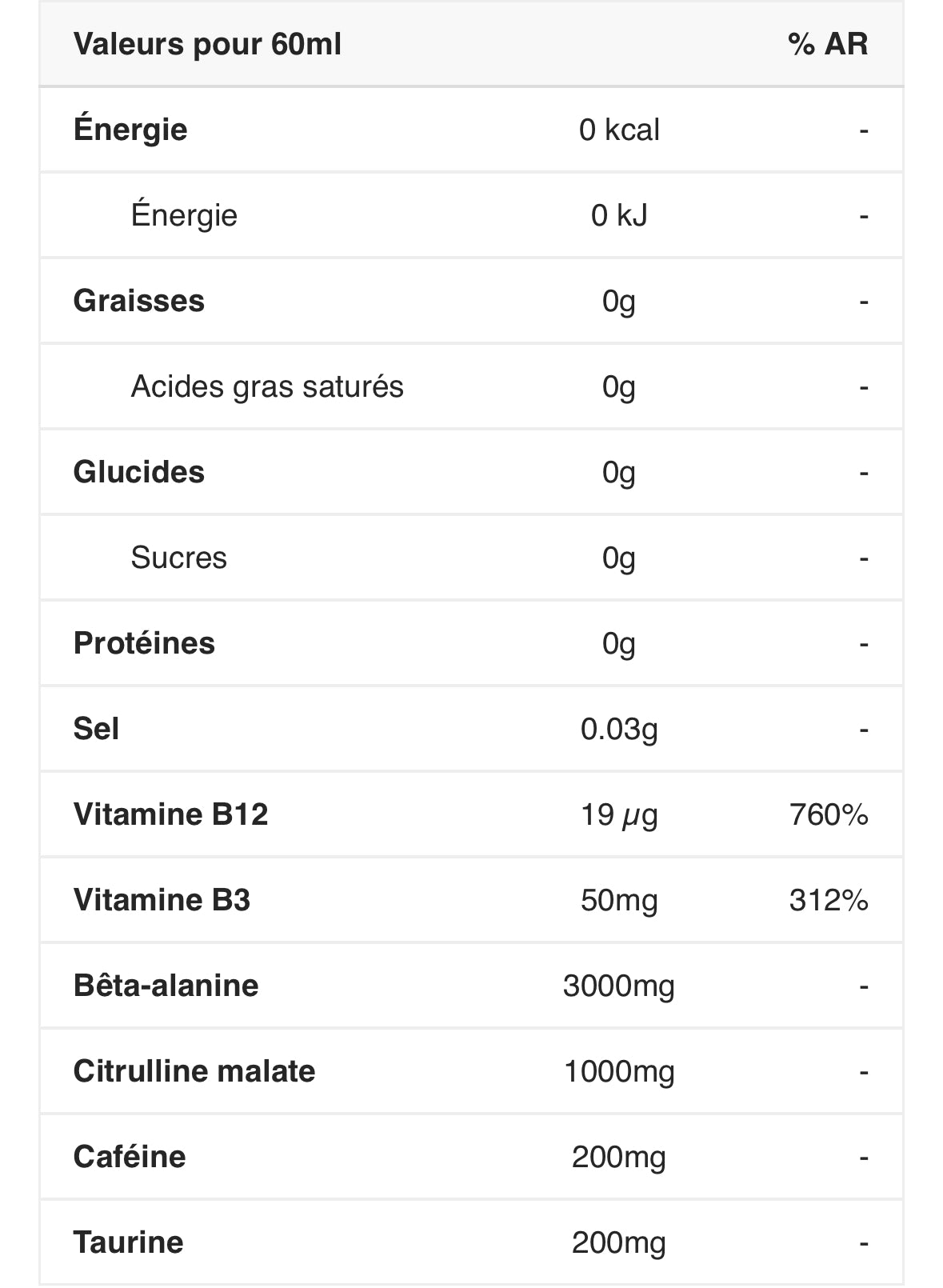943x1288 pixels.
Task: Click the Sel '0.03g' value
Action: tap(619, 729)
